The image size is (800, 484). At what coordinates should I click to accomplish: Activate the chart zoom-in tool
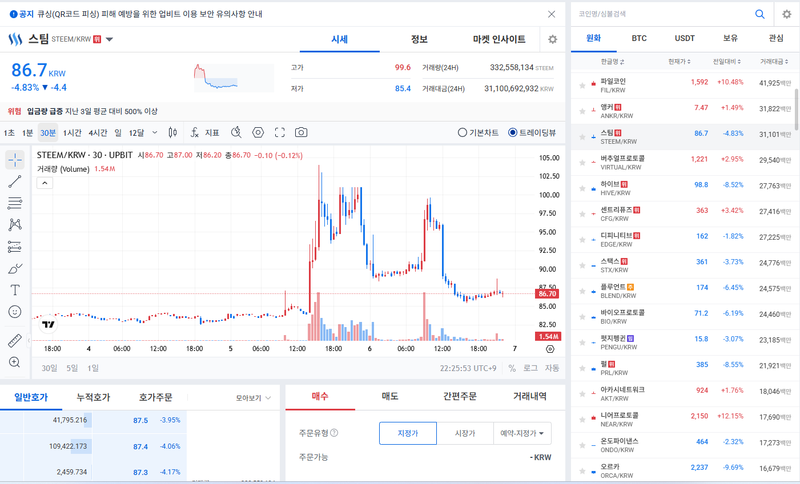(15, 362)
